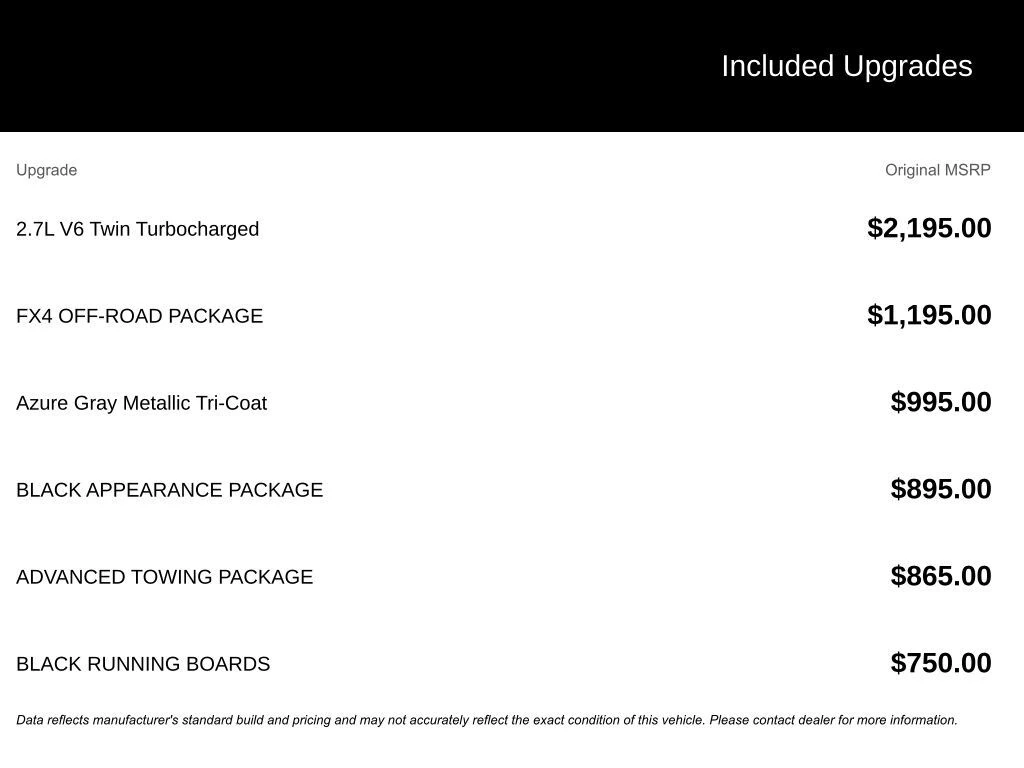Click the $2,195.00 price
Screen dimensions: 1024x768
point(929,228)
